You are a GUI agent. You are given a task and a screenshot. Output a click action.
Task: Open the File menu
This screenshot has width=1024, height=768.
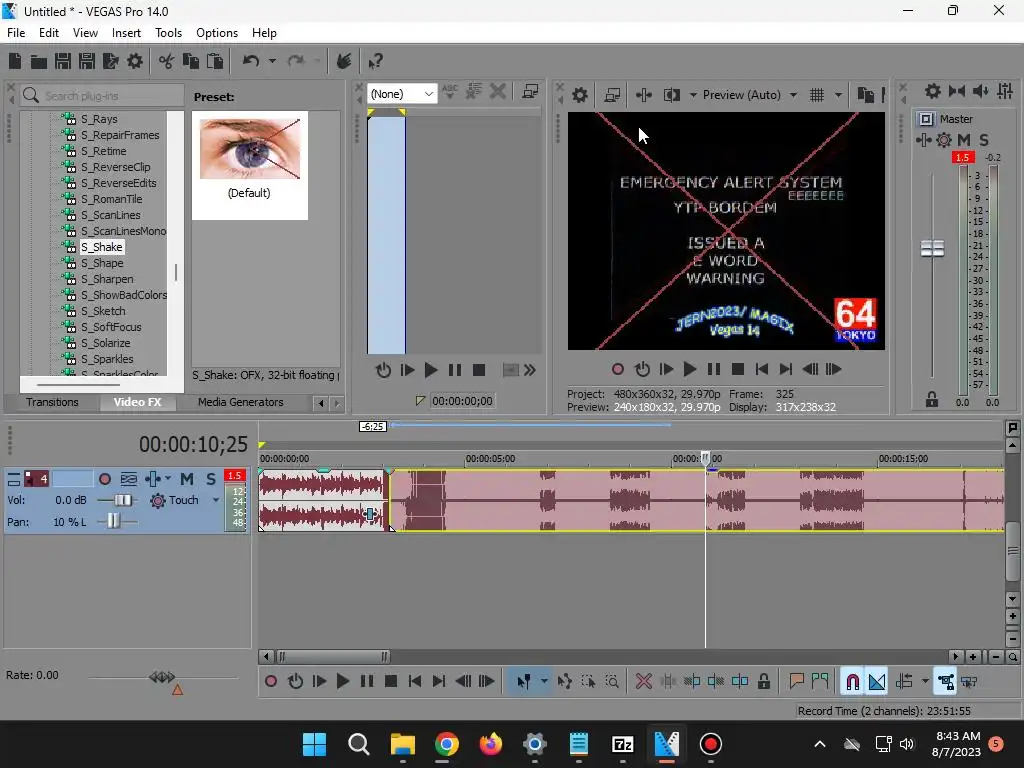[16, 33]
